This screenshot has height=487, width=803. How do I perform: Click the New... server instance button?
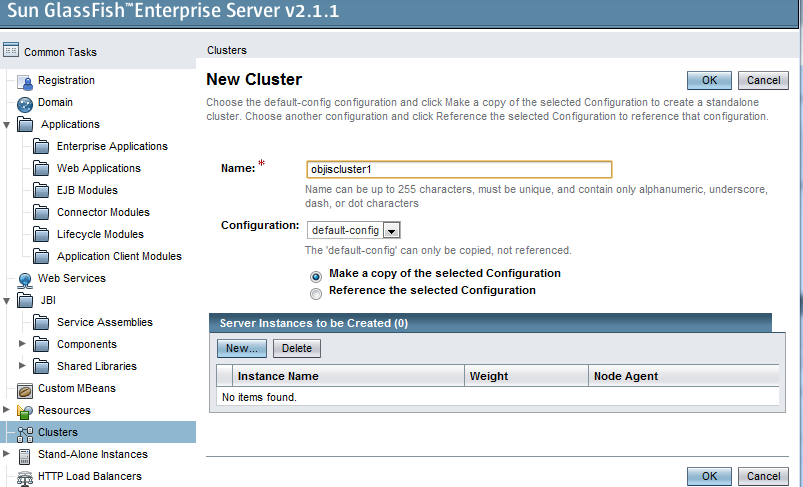242,349
